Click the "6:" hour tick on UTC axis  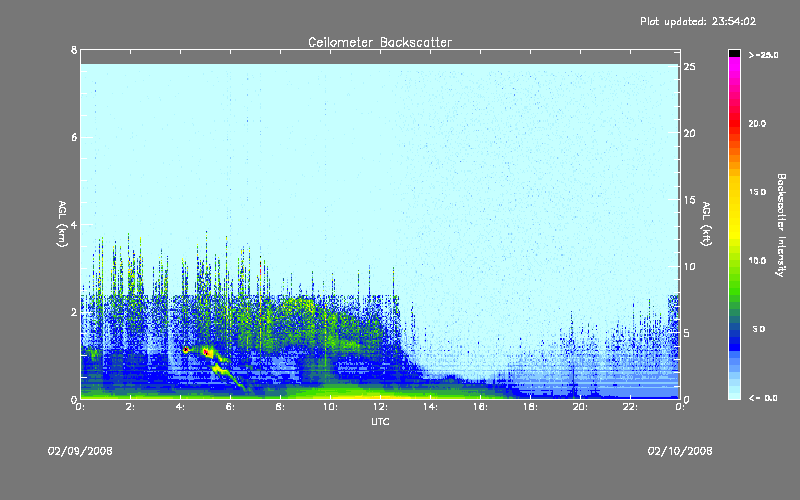coord(231,407)
